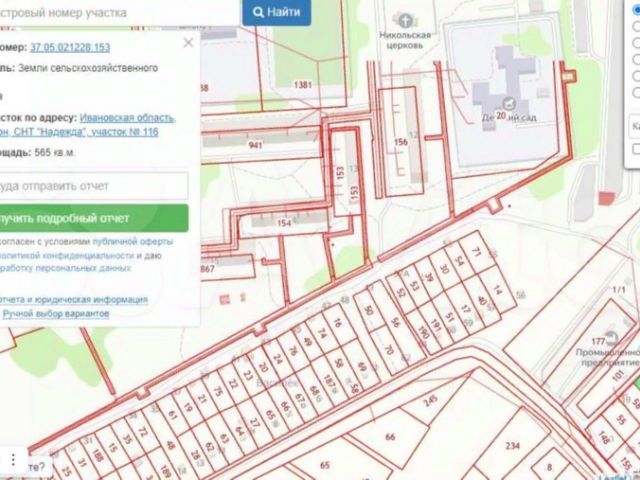Click the Куда отправить отчет email field

[93, 186]
